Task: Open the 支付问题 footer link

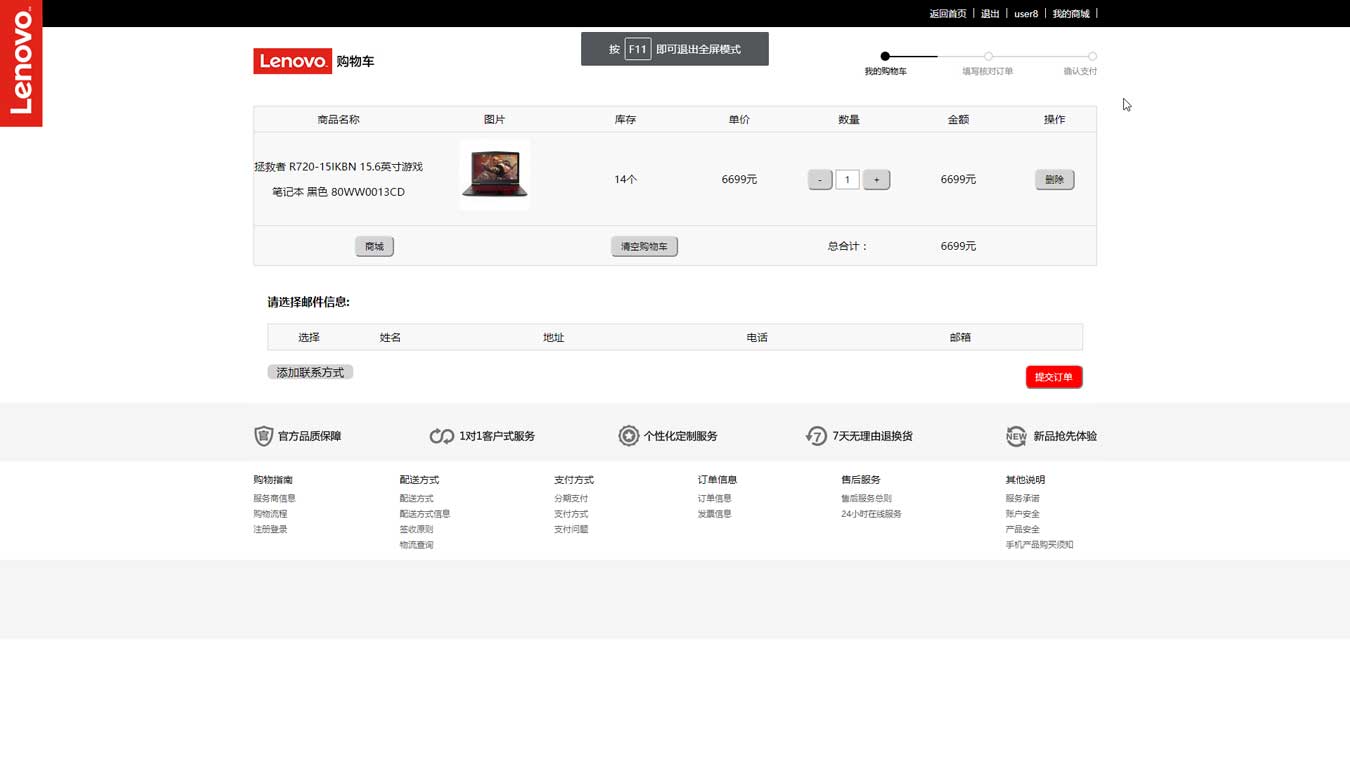Action: 571,529
